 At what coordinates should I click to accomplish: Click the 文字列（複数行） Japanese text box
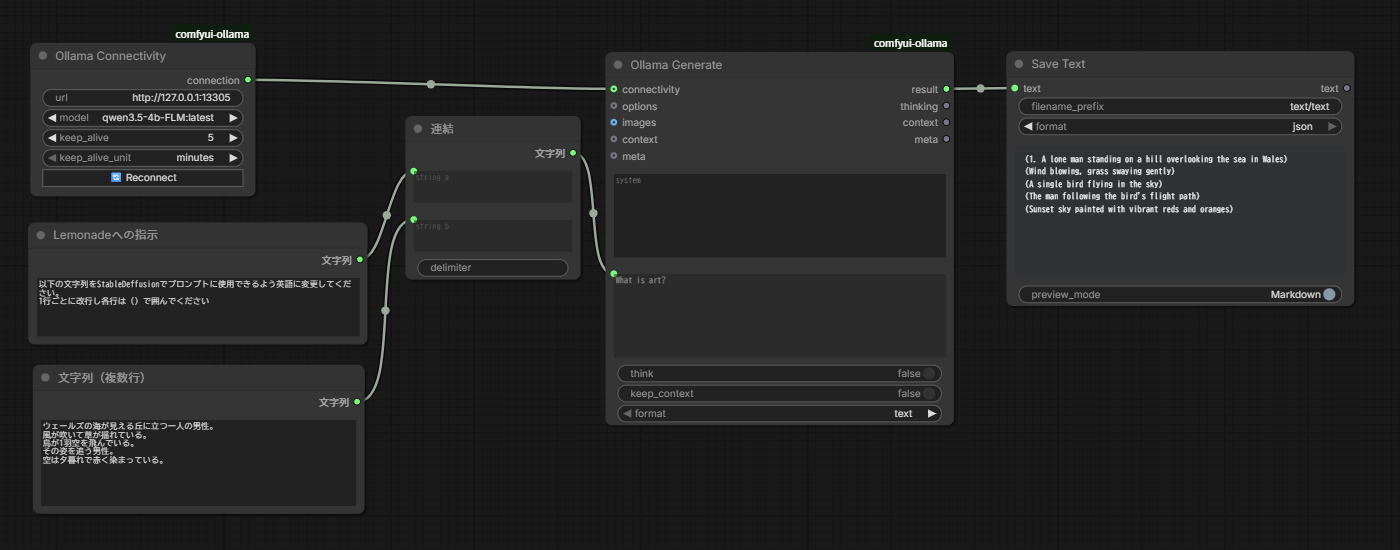coord(198,462)
